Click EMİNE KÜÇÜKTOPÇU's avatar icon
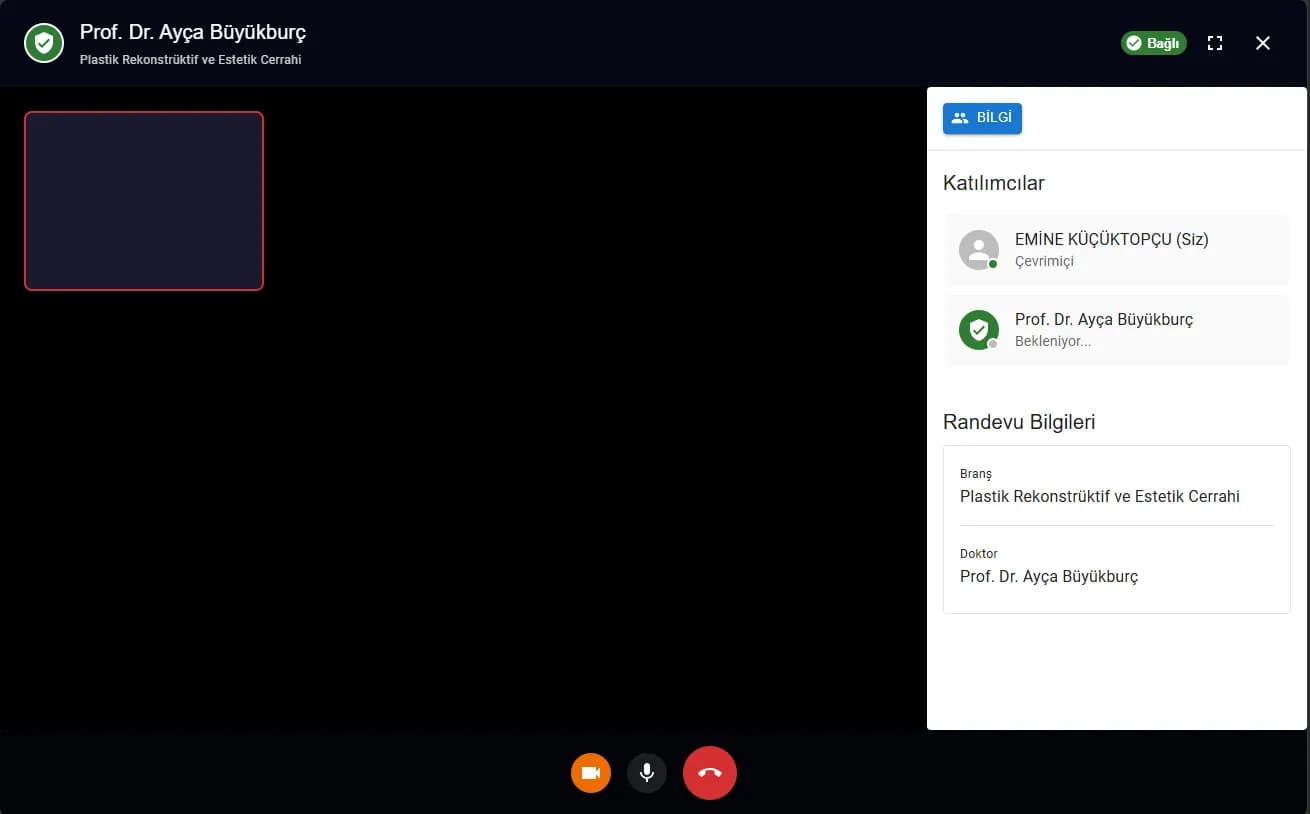 coord(979,250)
